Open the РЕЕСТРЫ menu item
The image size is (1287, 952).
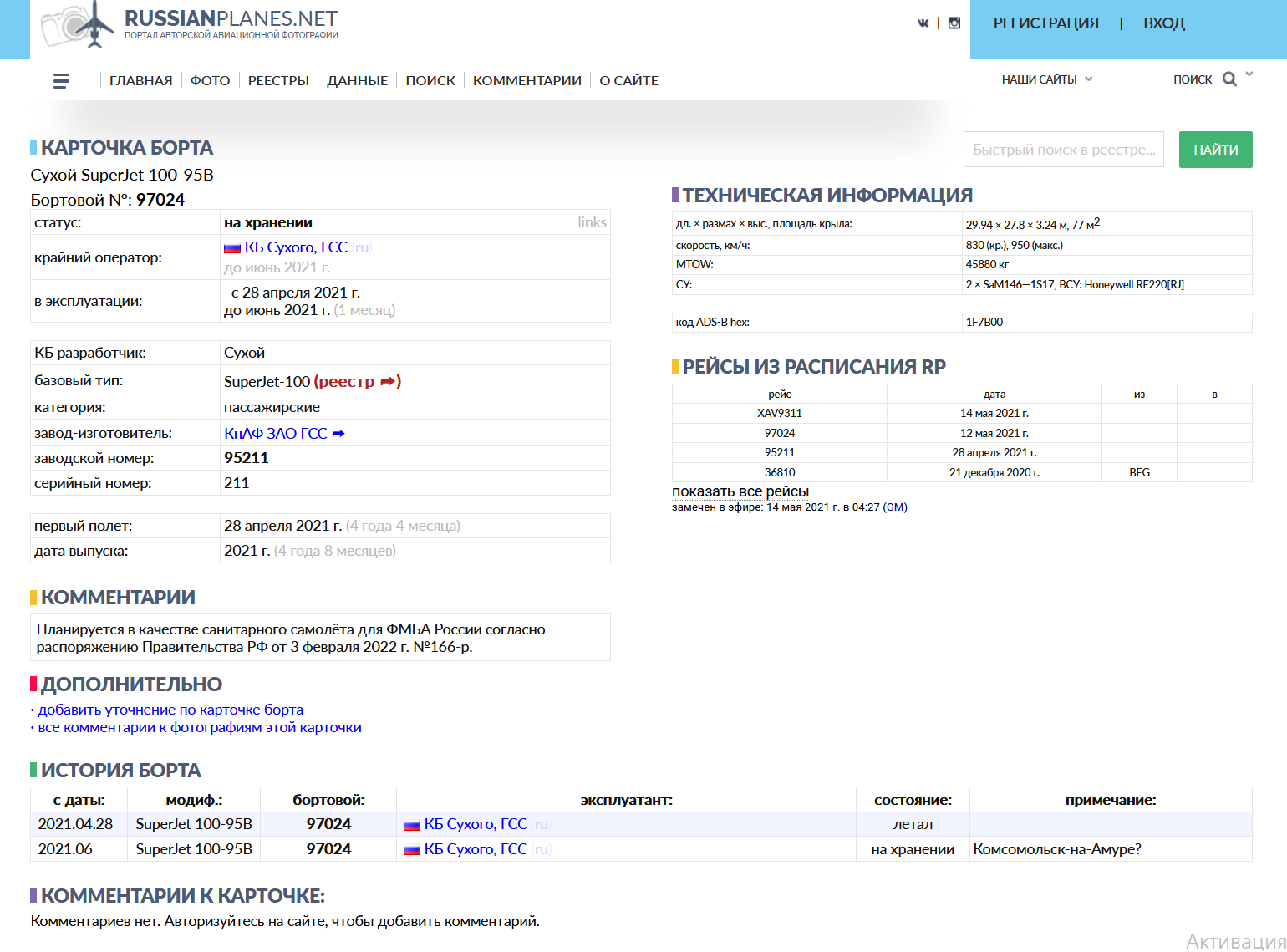[x=278, y=81]
